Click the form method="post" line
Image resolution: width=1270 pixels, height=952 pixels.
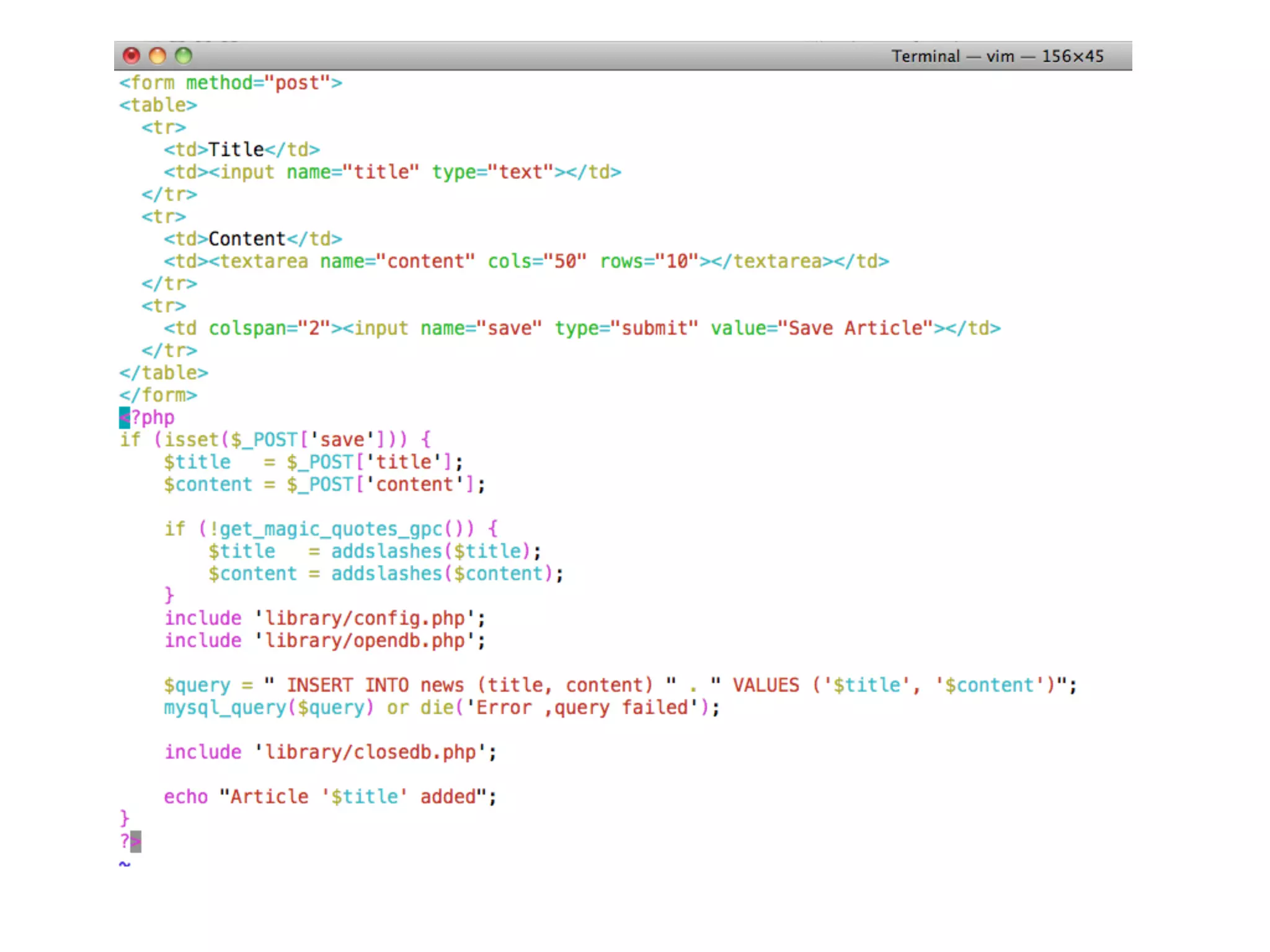pyautogui.click(x=231, y=83)
